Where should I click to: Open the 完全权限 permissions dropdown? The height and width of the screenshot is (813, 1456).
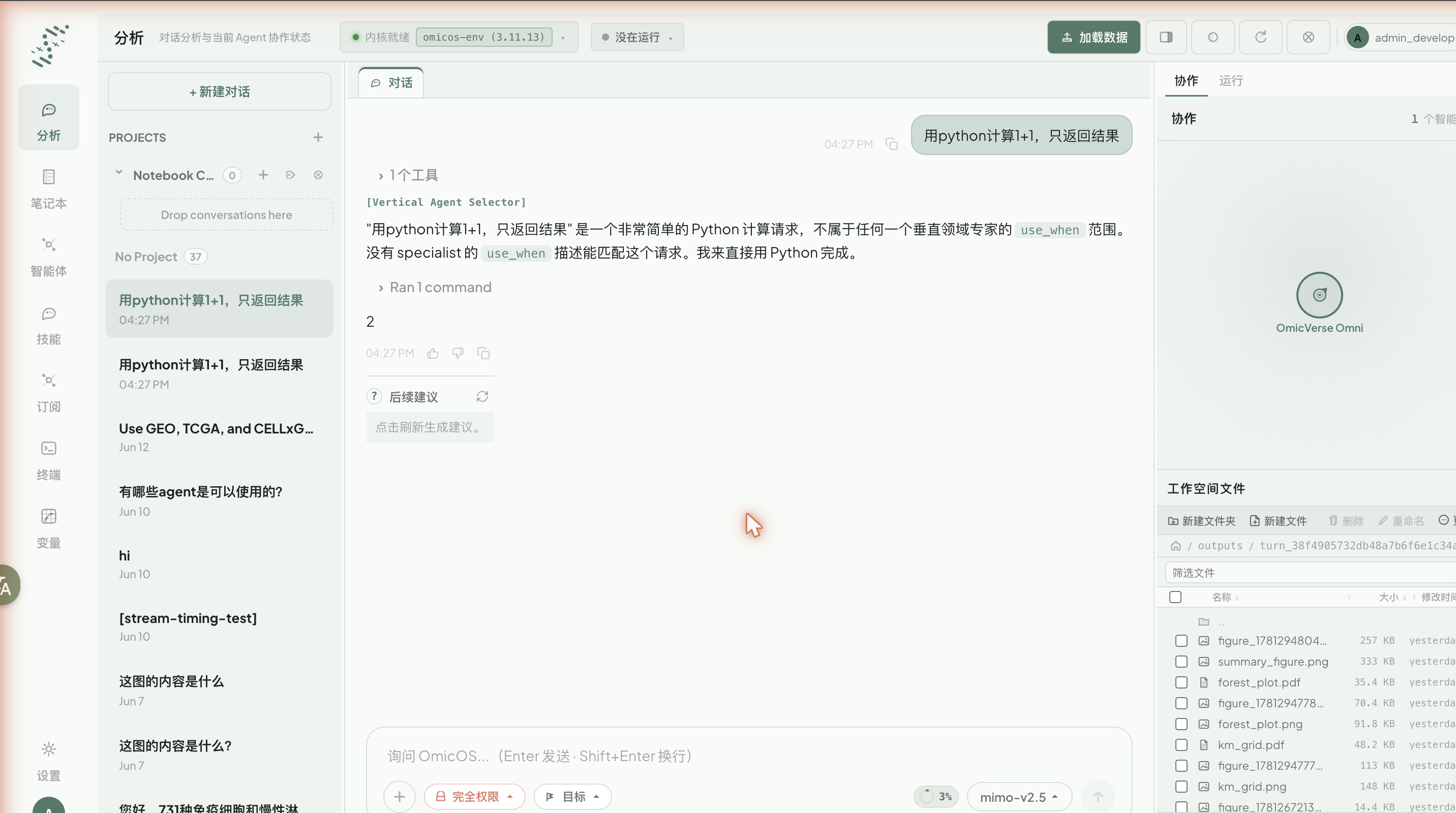click(474, 797)
